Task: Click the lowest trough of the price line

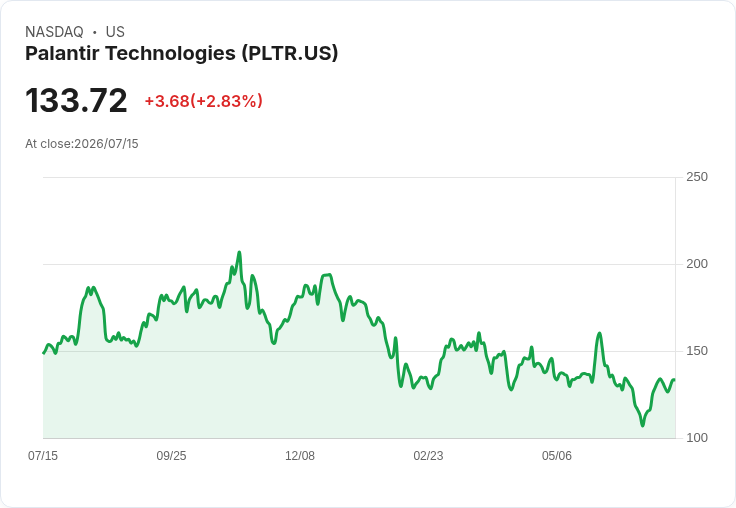Action: pyautogui.click(x=643, y=425)
